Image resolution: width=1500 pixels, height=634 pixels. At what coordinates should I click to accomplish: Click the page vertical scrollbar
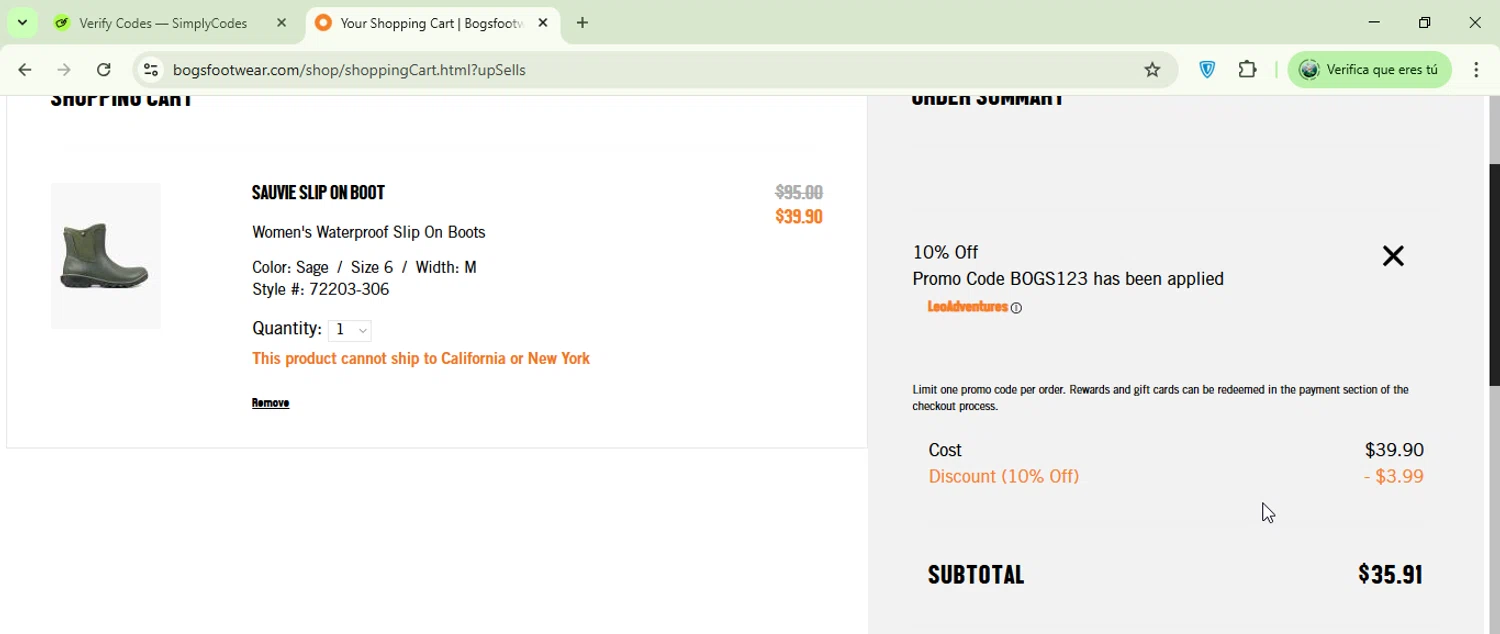pos(1494,274)
